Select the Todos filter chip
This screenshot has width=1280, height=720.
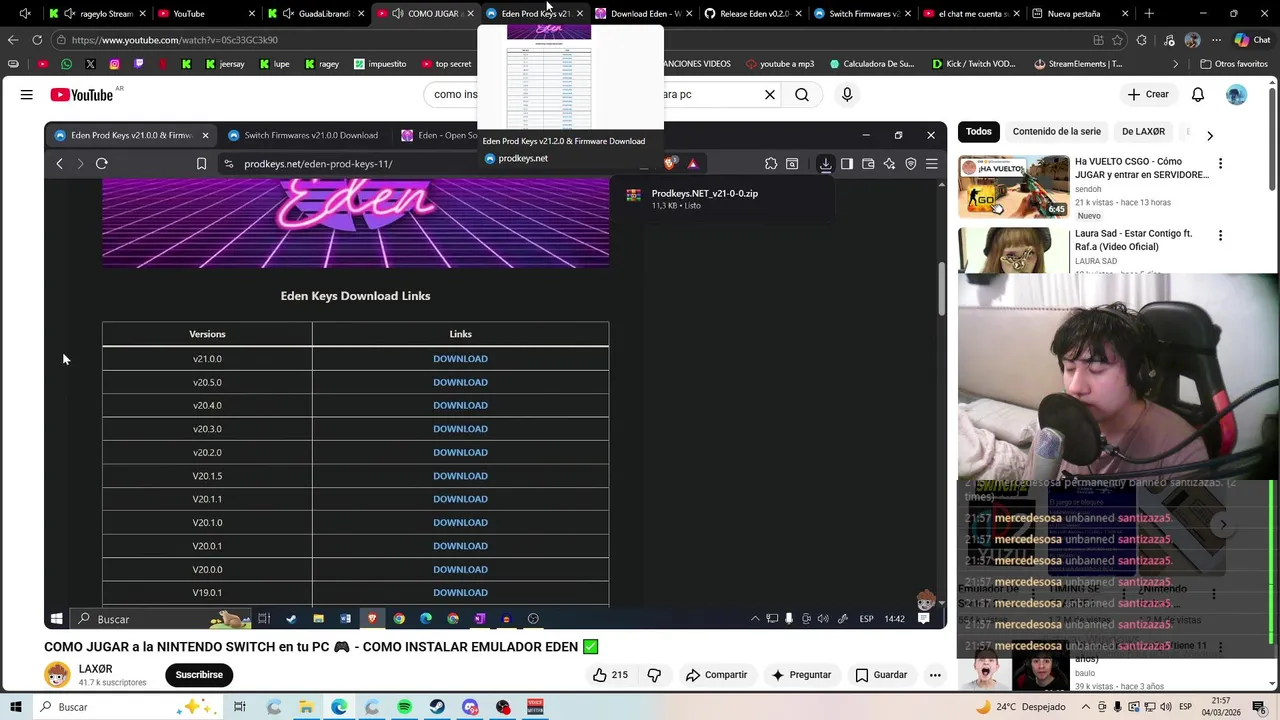979,132
